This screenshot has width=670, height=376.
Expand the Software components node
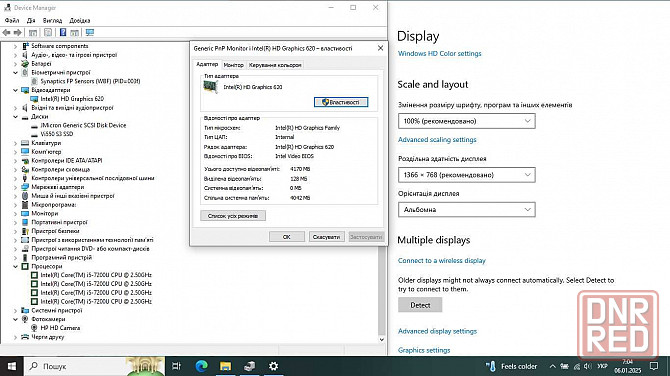[15, 46]
